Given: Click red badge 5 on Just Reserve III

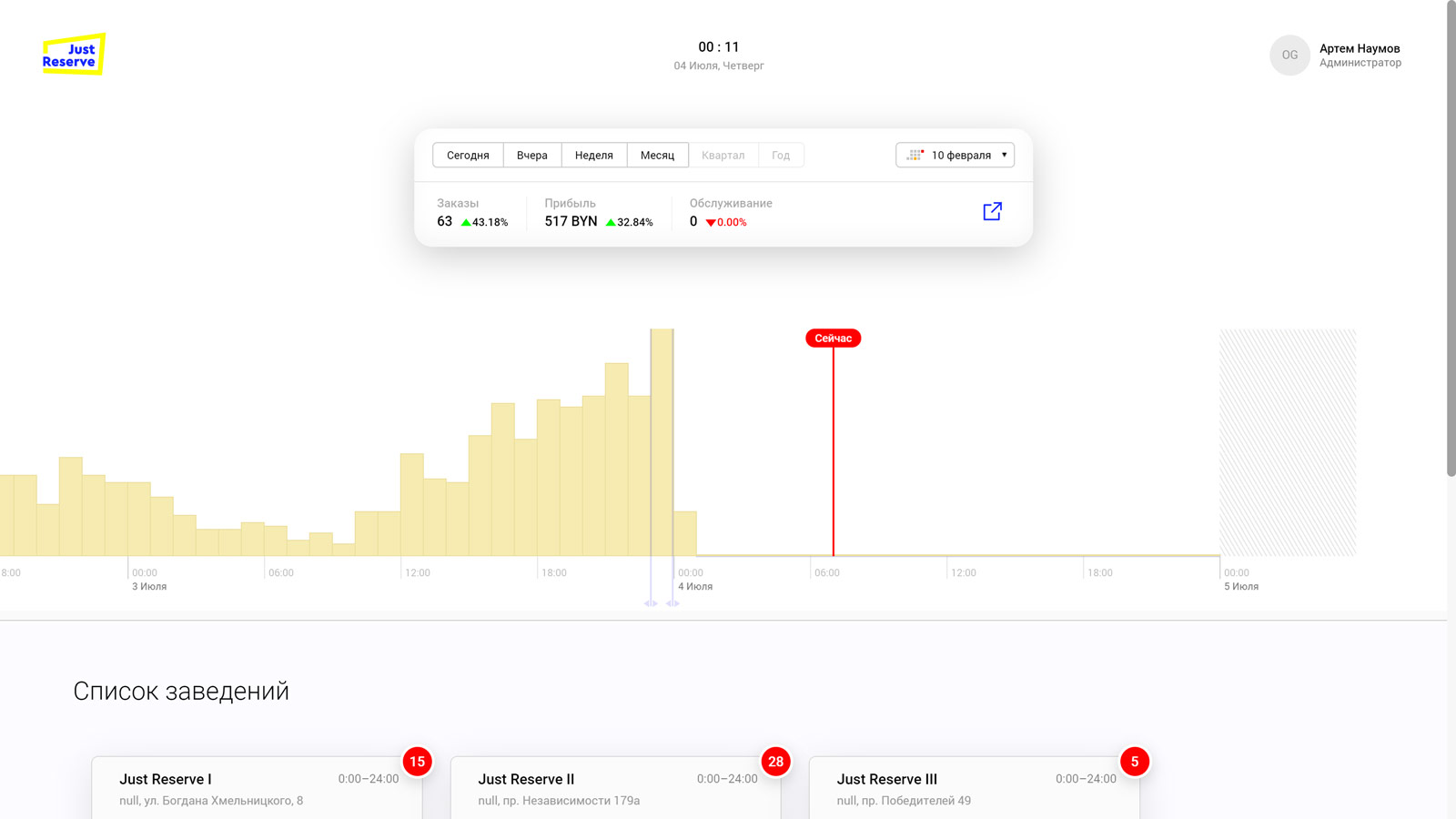Looking at the screenshot, I should (x=1134, y=762).
